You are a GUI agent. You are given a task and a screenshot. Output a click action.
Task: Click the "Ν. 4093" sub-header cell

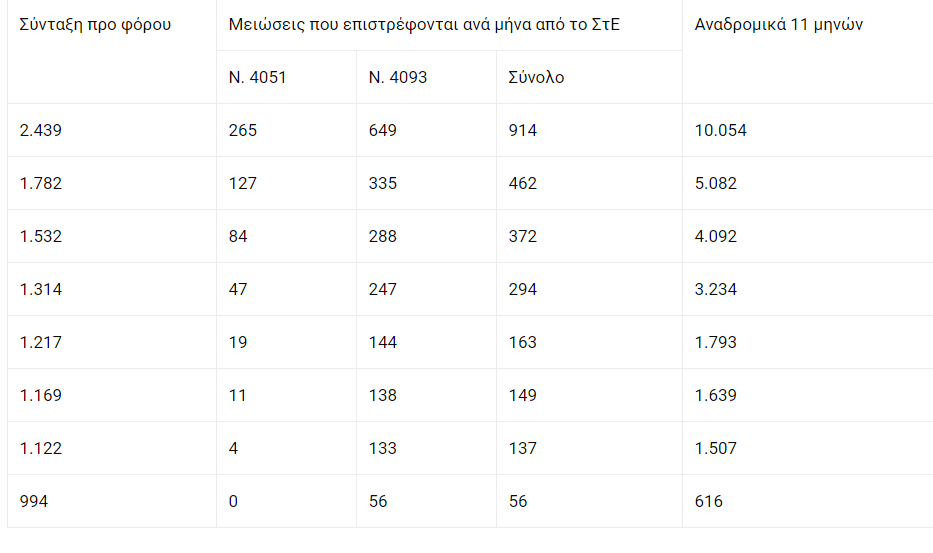pyautogui.click(x=398, y=77)
